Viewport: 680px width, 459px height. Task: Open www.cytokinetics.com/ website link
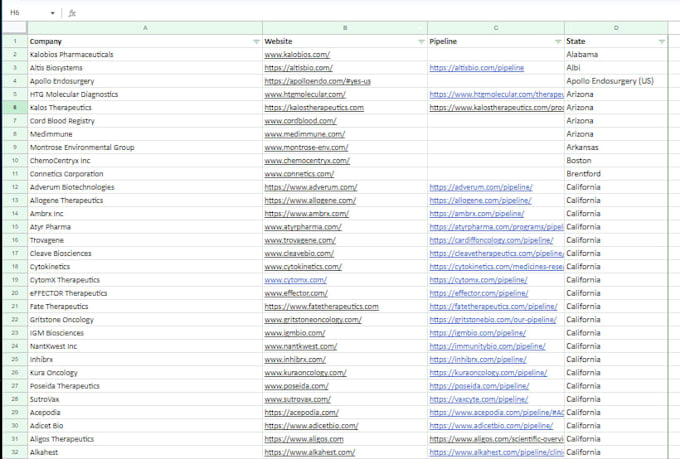(303, 267)
